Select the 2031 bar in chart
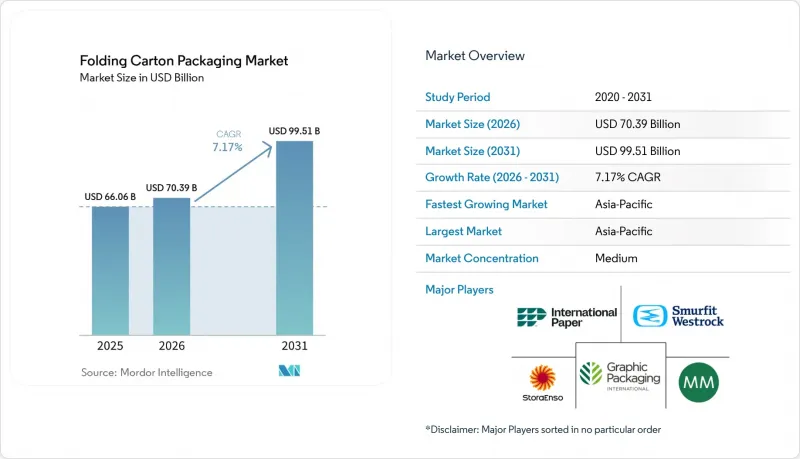800x459 pixels. click(x=294, y=238)
